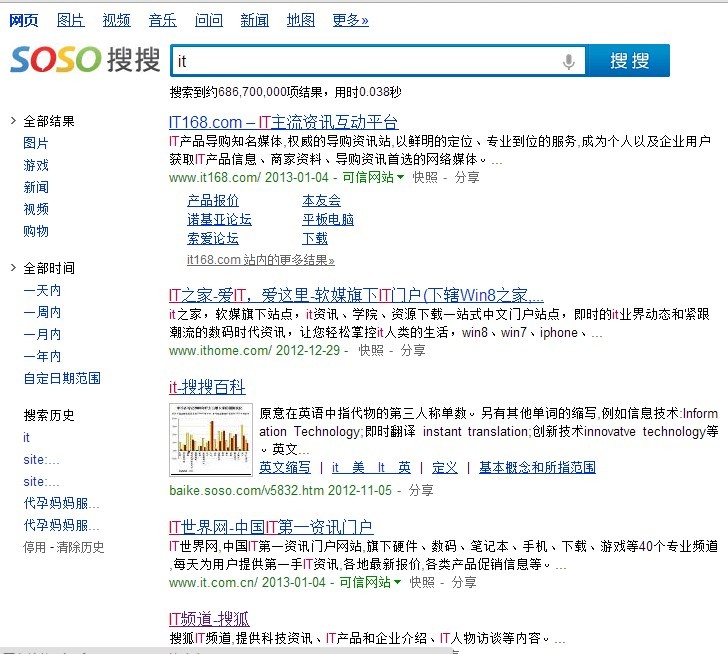Click inside the search input field
This screenshot has height=654, width=728.
365,62
